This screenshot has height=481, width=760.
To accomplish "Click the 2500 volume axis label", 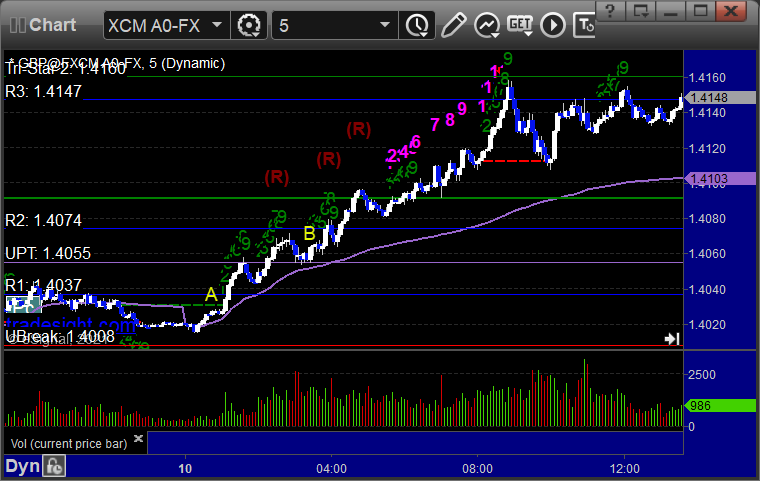I will pyautogui.click(x=702, y=375).
